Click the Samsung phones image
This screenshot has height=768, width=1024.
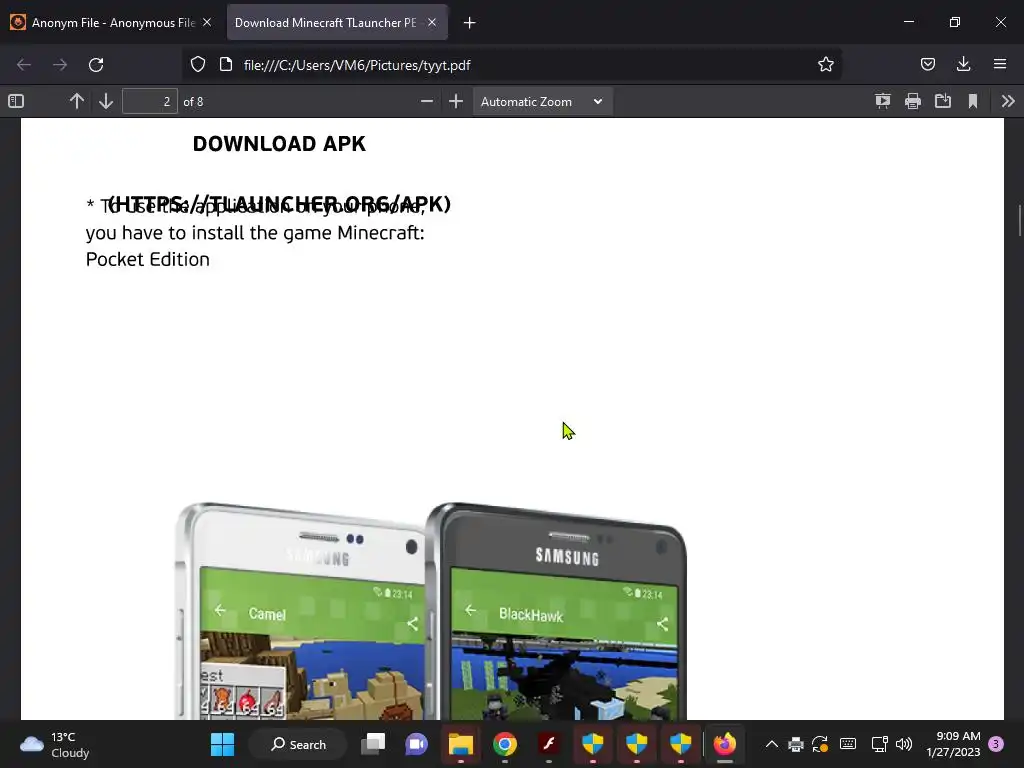click(x=431, y=611)
